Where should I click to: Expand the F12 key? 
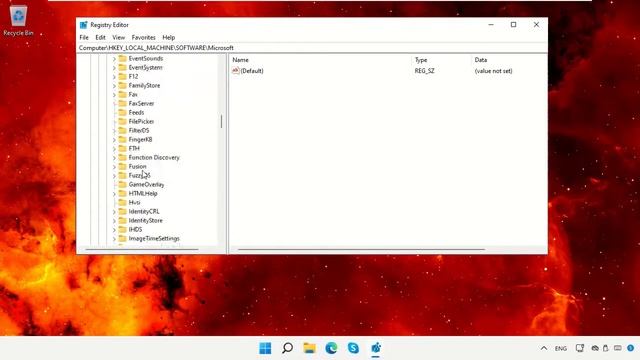click(114, 77)
